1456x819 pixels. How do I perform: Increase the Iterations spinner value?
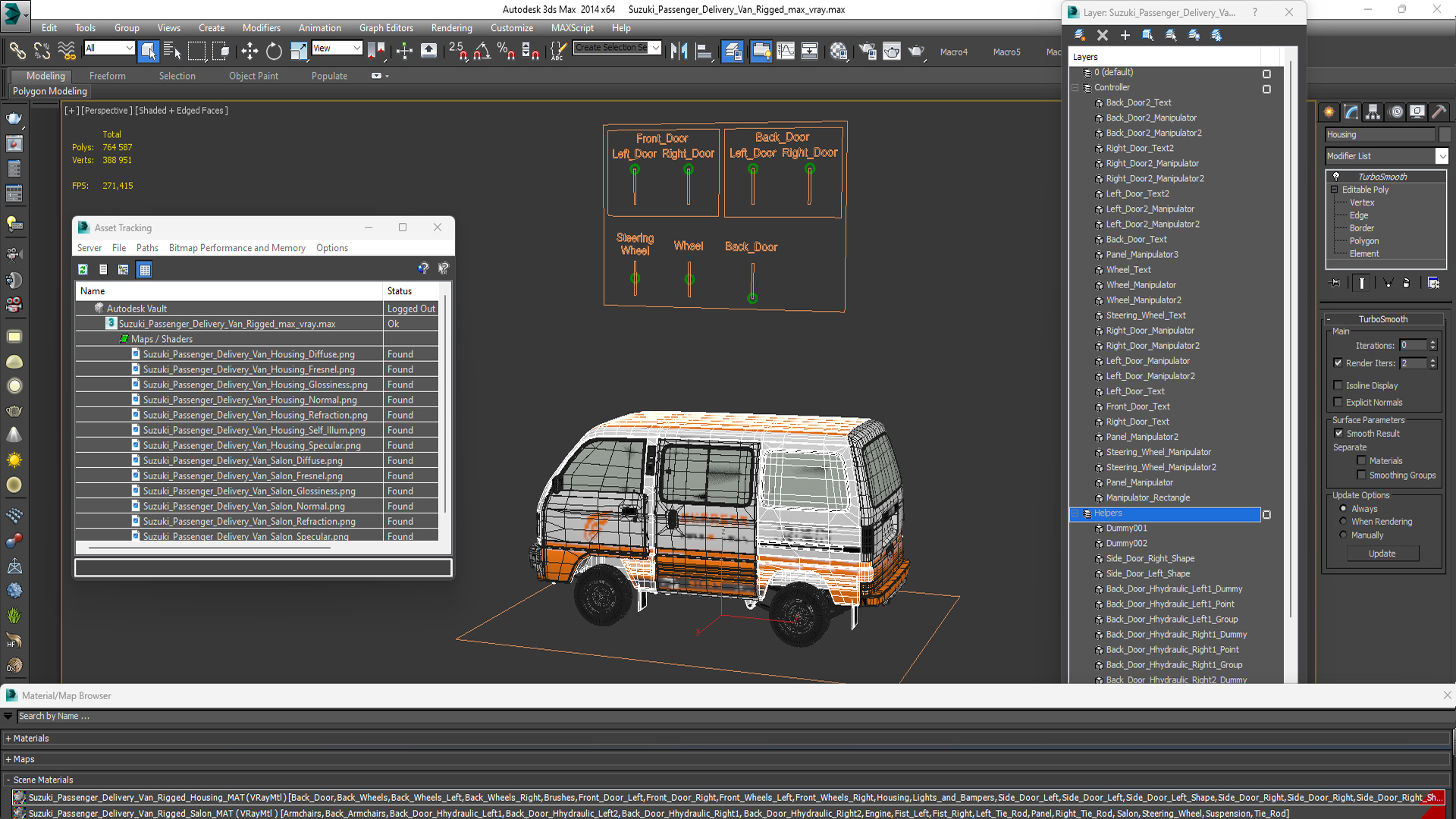[1432, 342]
